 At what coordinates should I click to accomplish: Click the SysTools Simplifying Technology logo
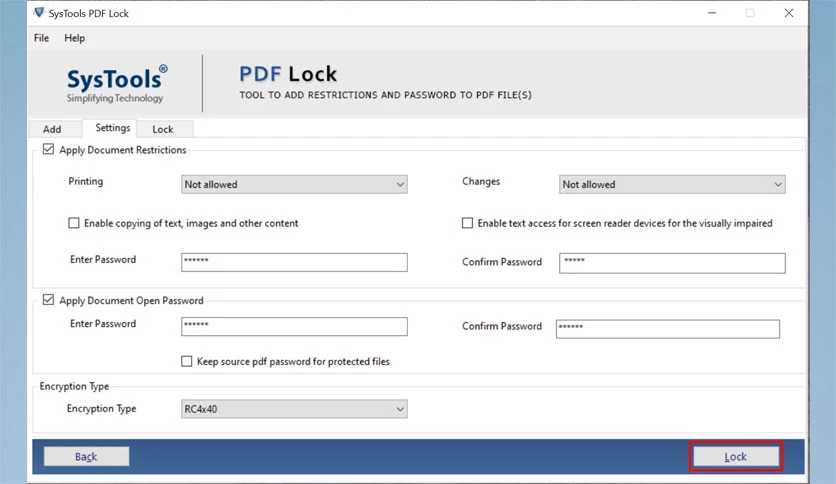click(x=117, y=84)
